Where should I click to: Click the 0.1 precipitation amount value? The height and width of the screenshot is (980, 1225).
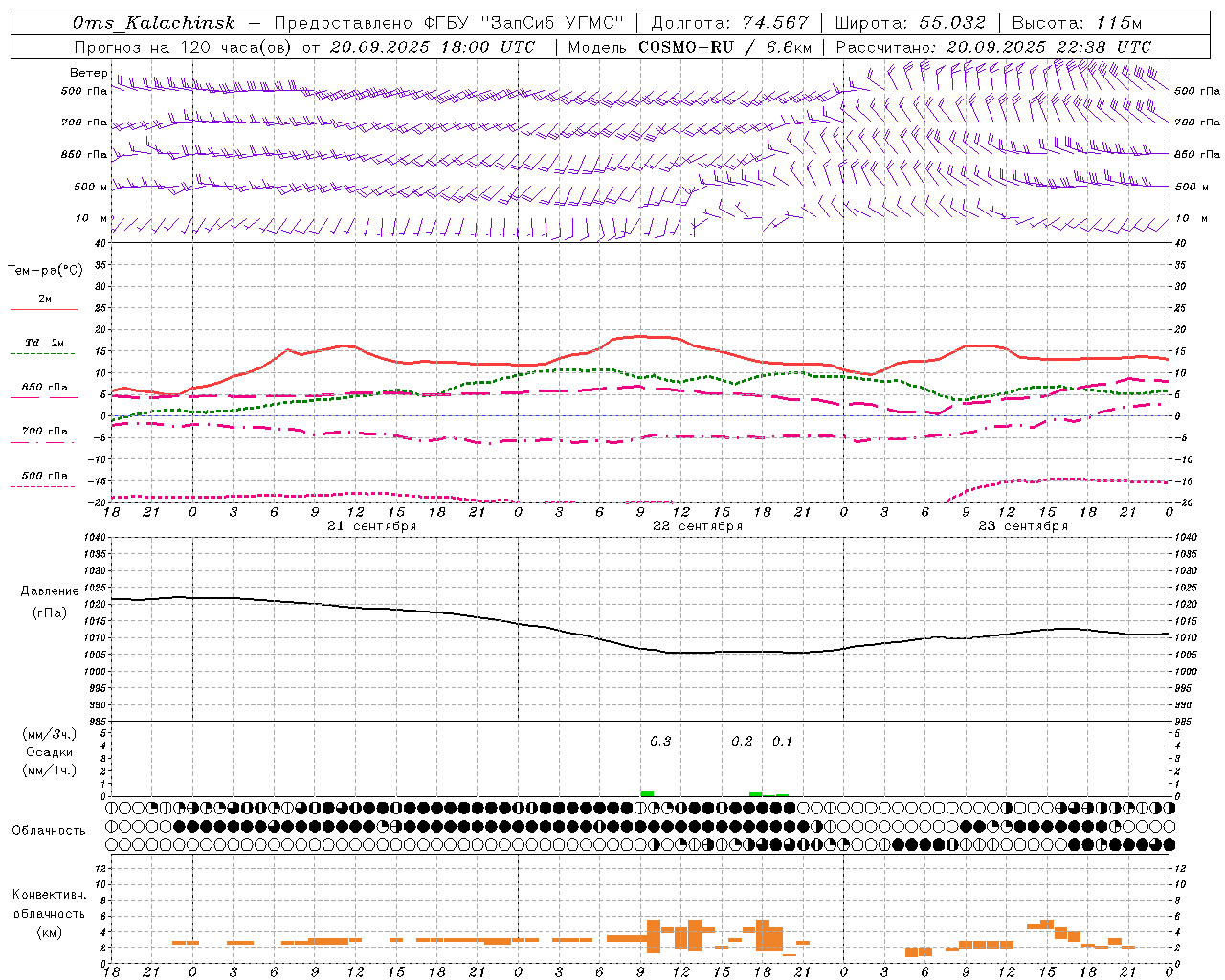point(782,742)
